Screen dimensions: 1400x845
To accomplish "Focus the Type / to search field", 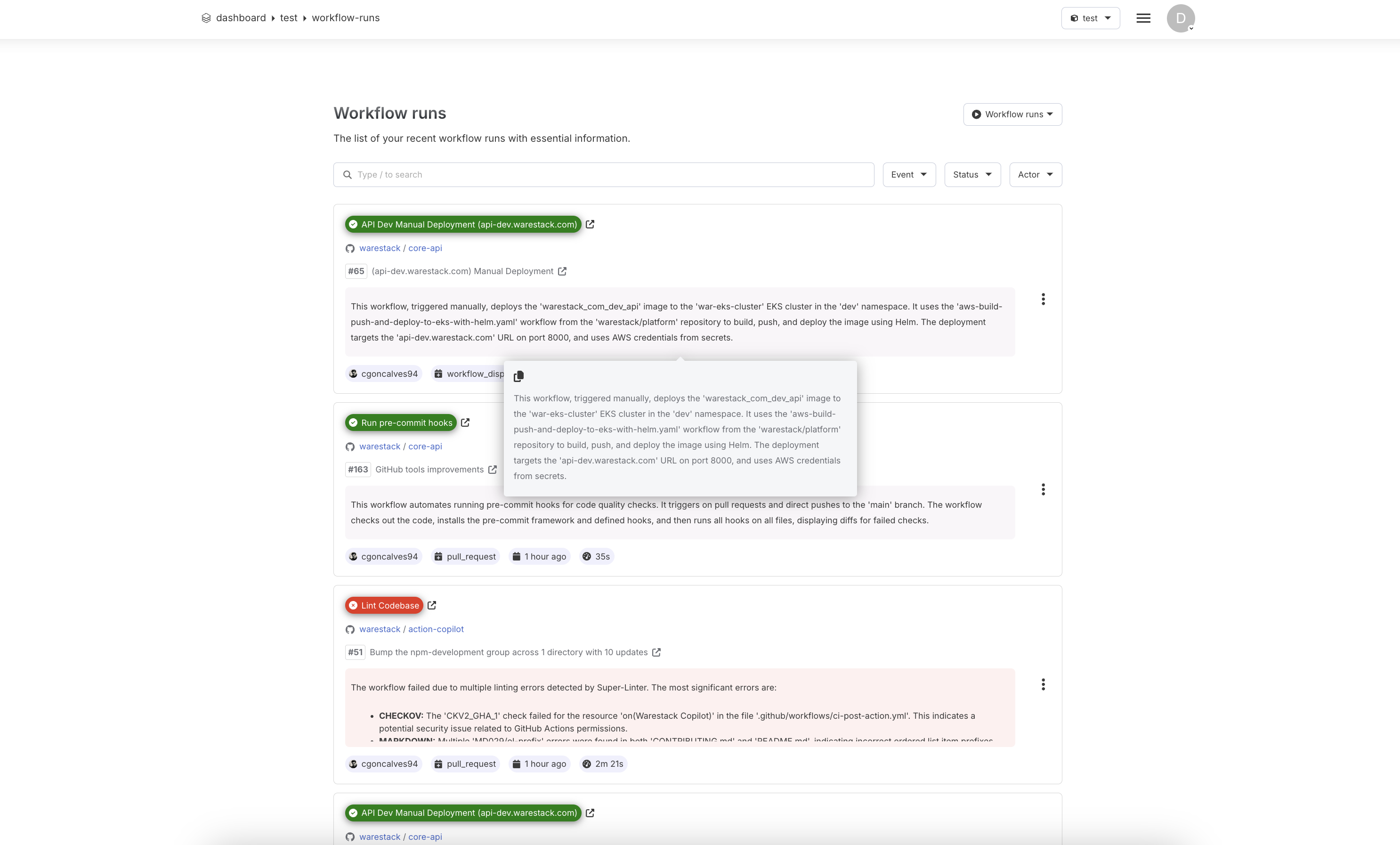I will point(603,174).
